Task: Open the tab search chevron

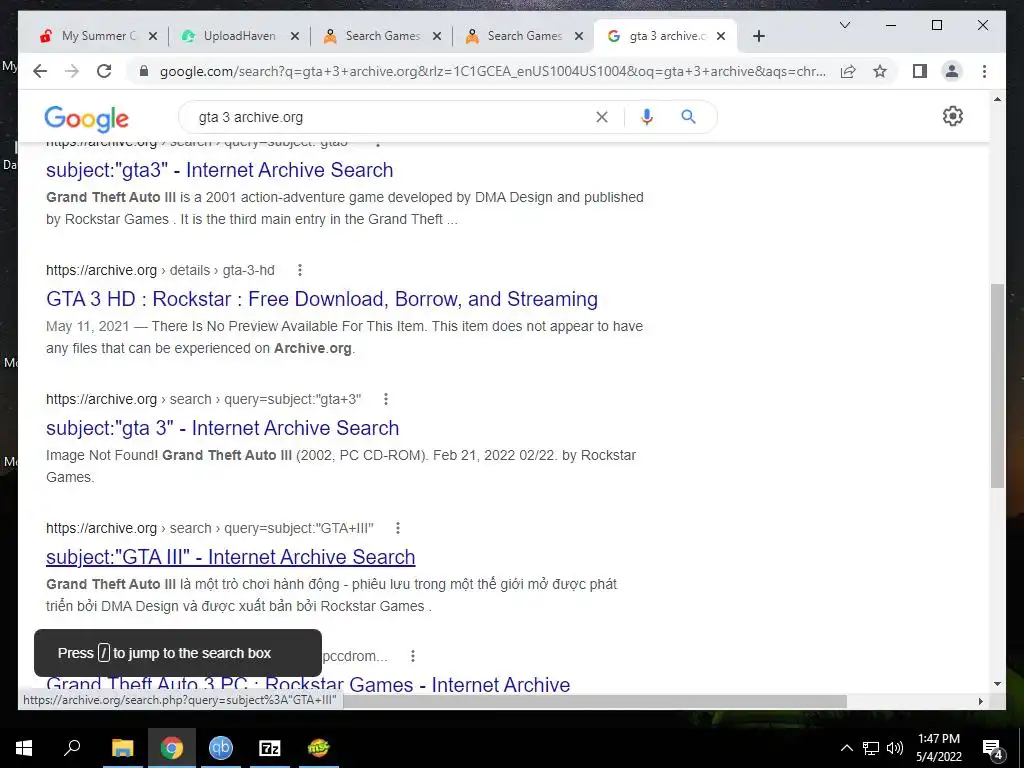Action: (844, 25)
